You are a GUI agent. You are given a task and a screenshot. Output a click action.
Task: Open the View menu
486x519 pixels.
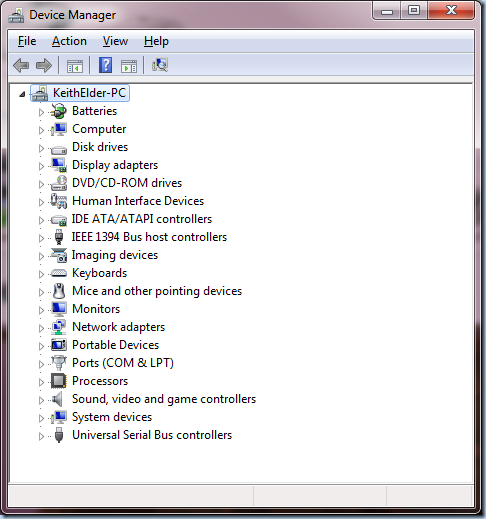point(115,41)
